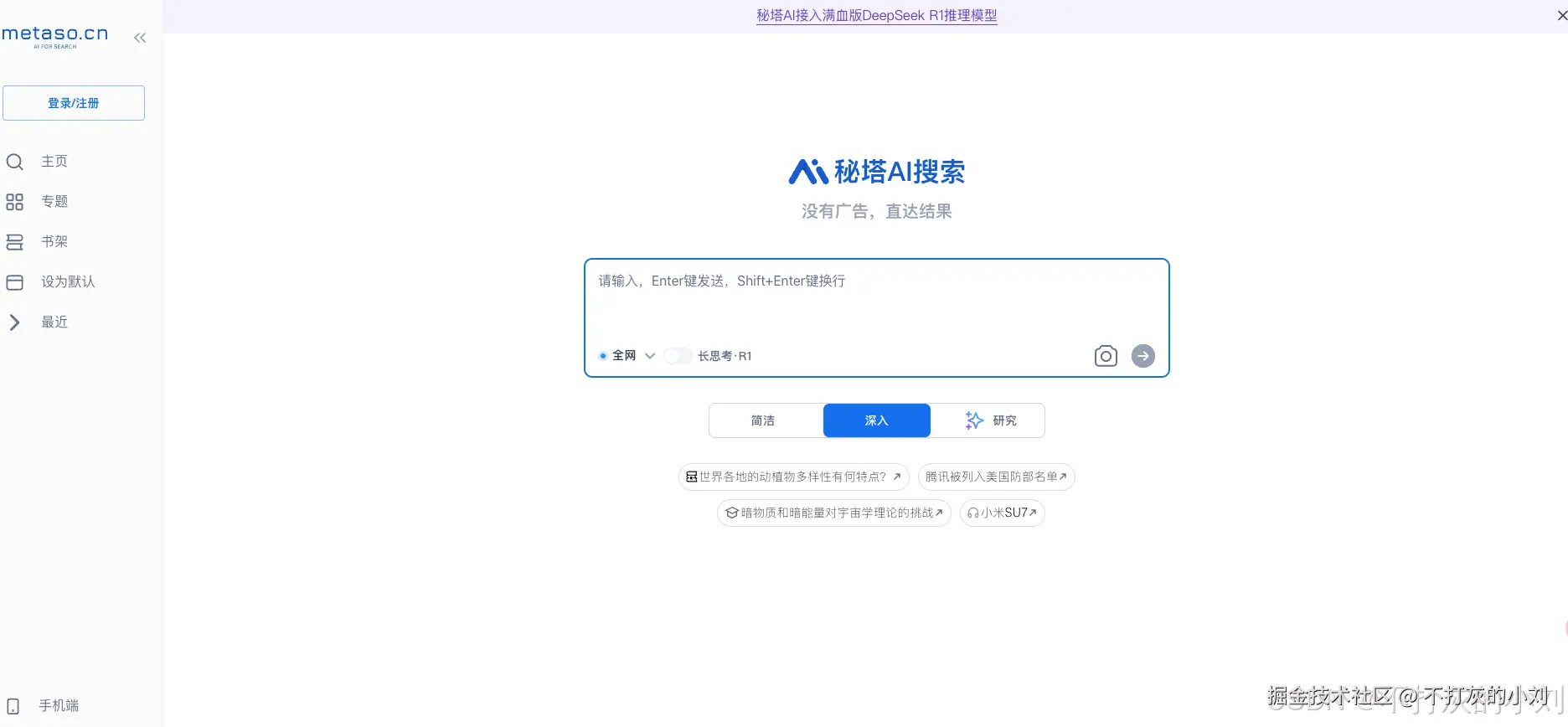This screenshot has height=727, width=1568.
Task: Open image upload camera icon
Action: 1106,356
